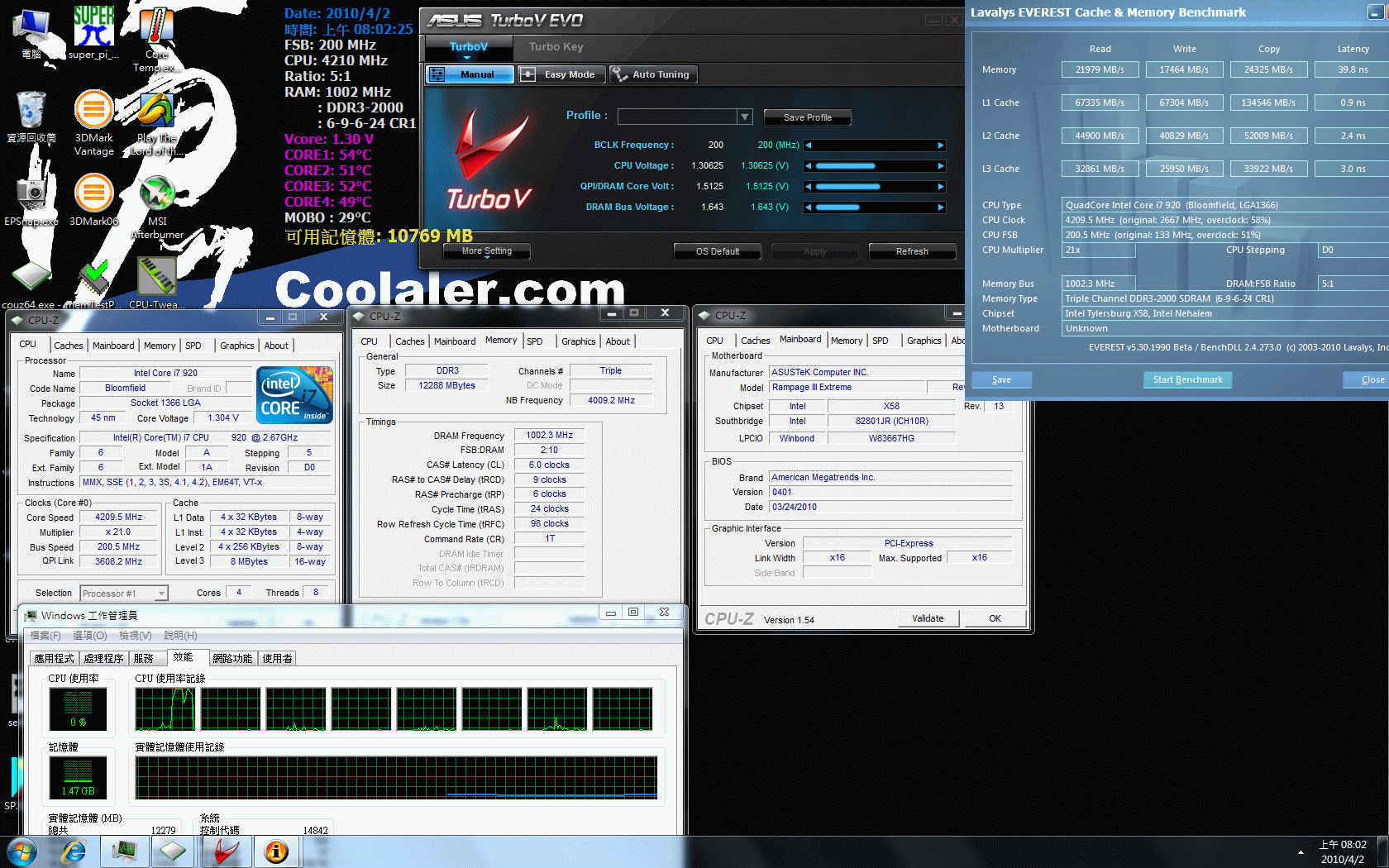Click the Save Profile button
Screen dimensions: 1389x868
[x=807, y=117]
